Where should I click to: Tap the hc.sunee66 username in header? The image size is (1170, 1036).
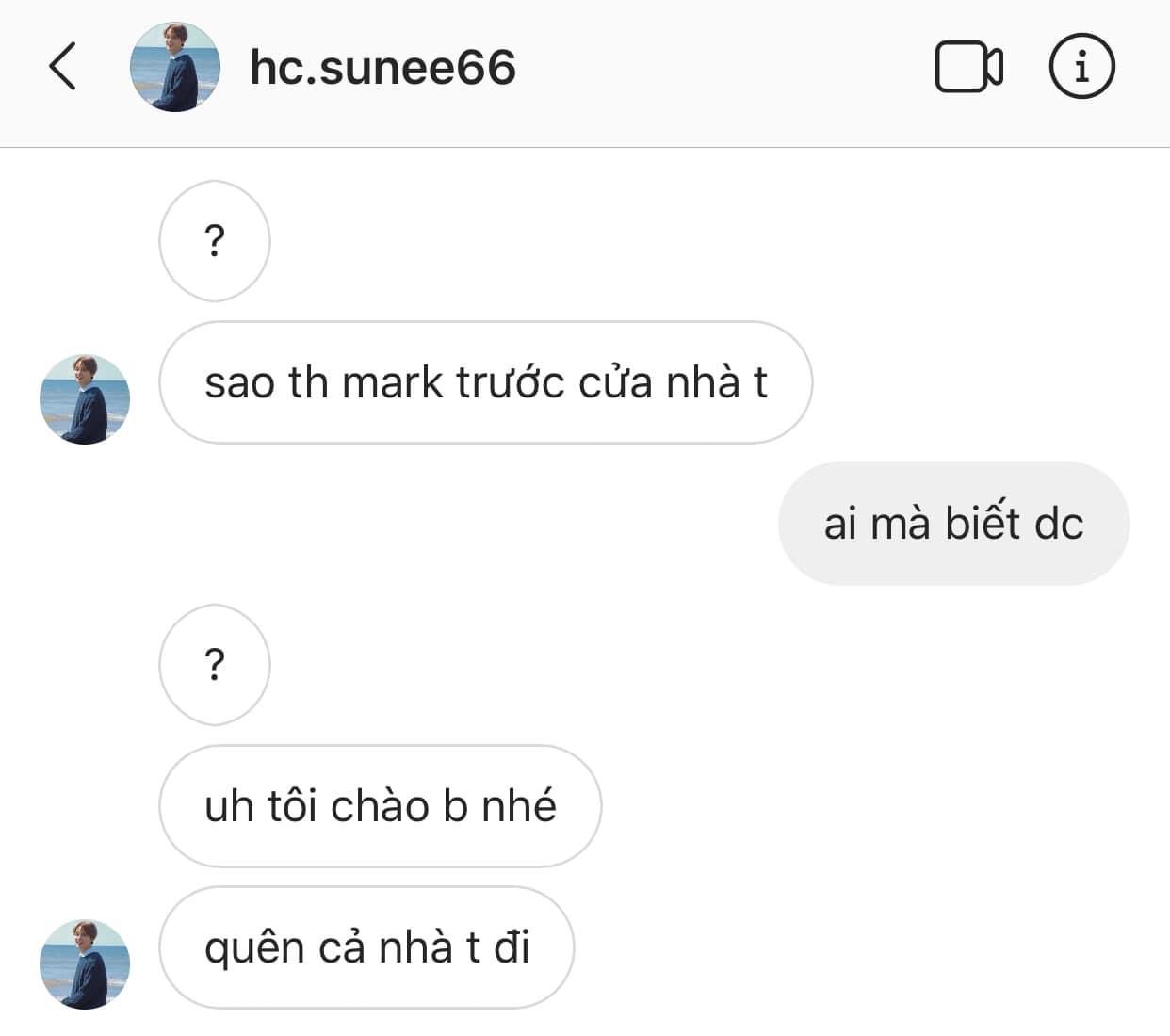pyautogui.click(x=382, y=68)
